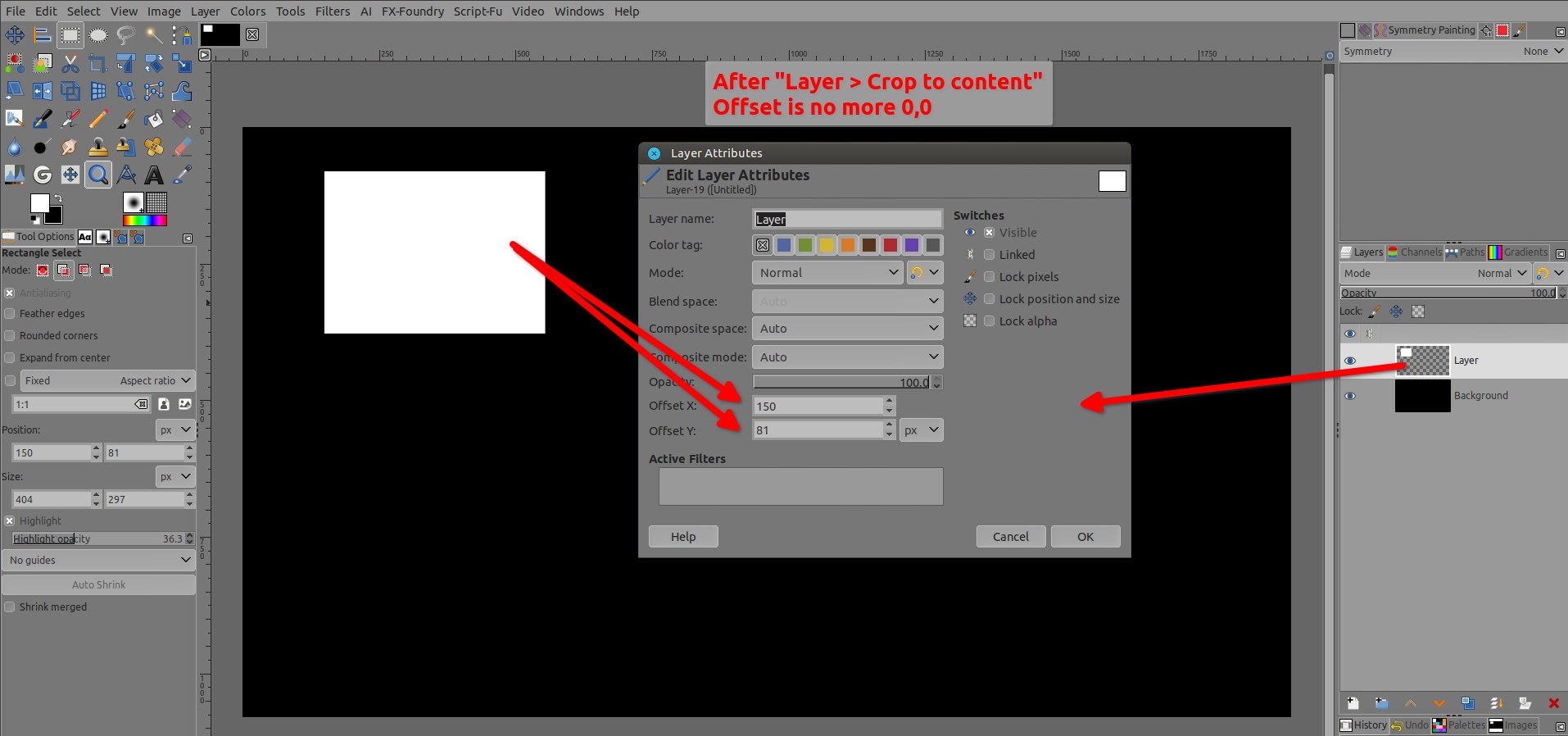The image size is (1568, 736).
Task: Click OK in Layer Attributes dialog
Action: [x=1085, y=537]
